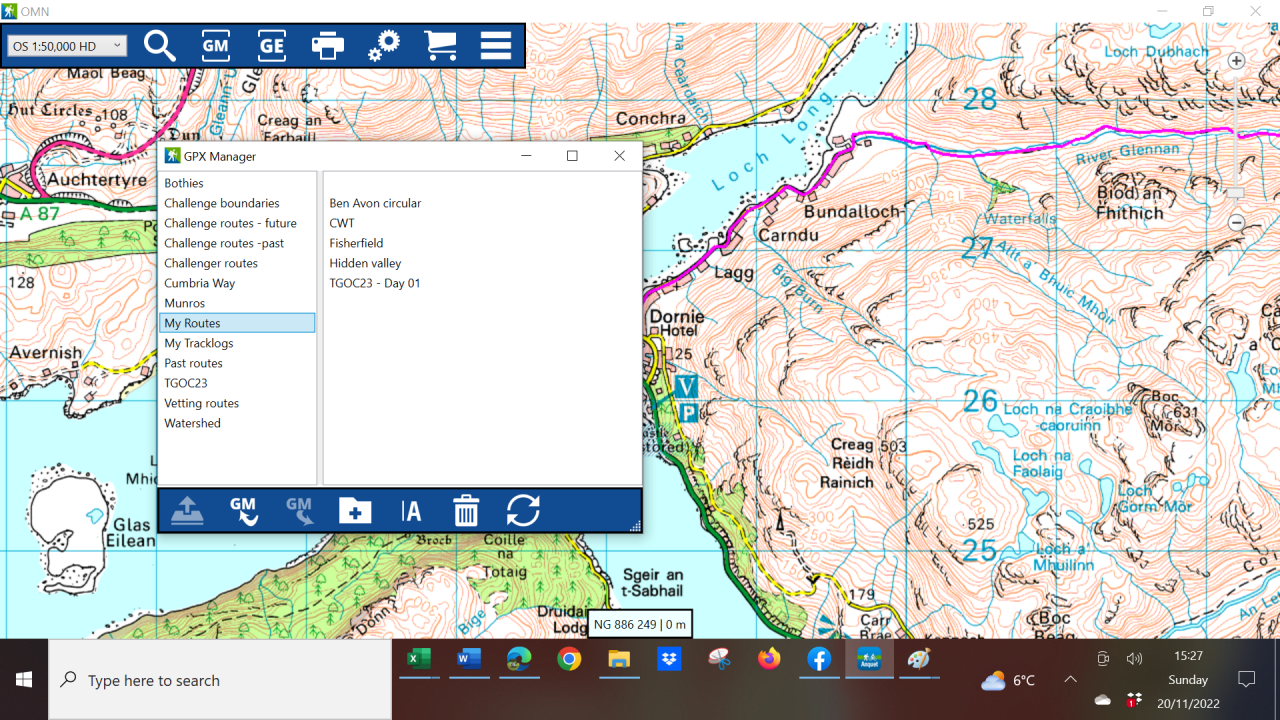
Task: Send route to Google Maps from GPX Manager
Action: [243, 510]
